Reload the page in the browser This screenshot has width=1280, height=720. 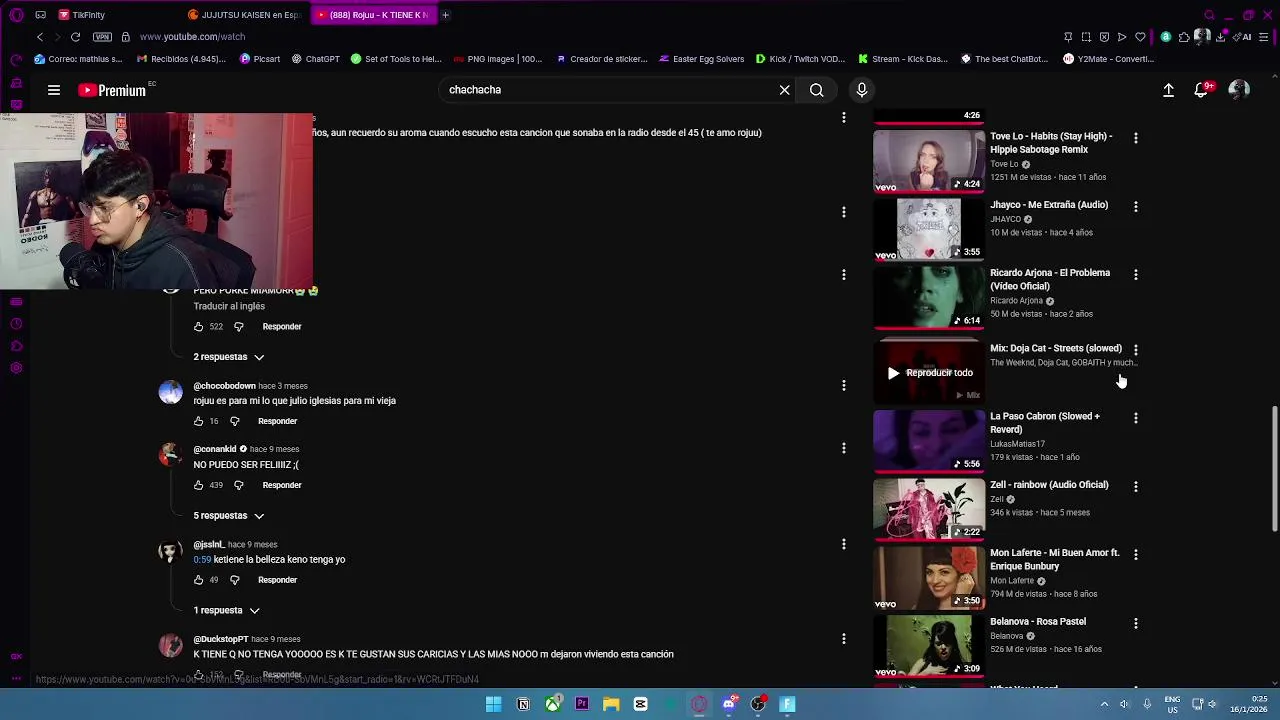75,37
